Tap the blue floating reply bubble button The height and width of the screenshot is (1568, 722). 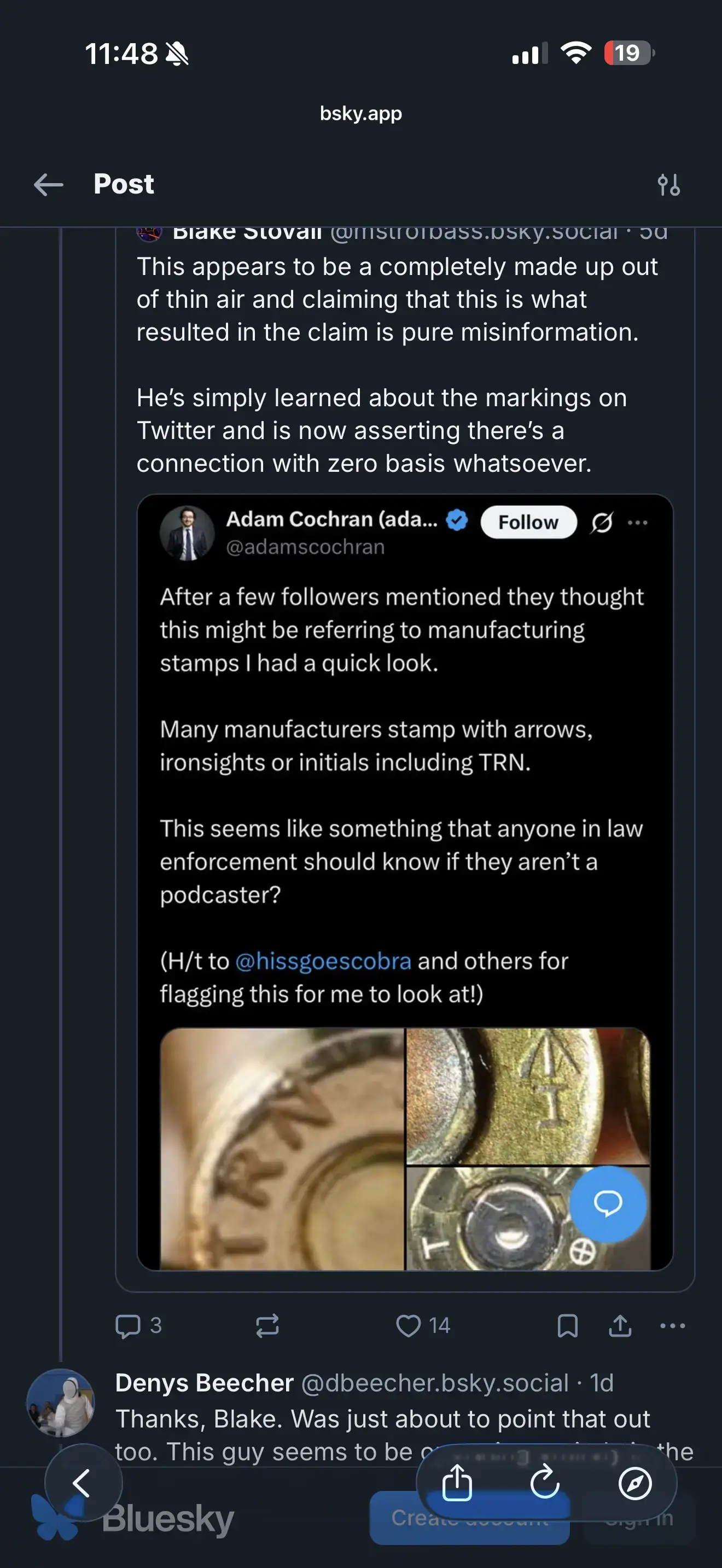tap(608, 1203)
